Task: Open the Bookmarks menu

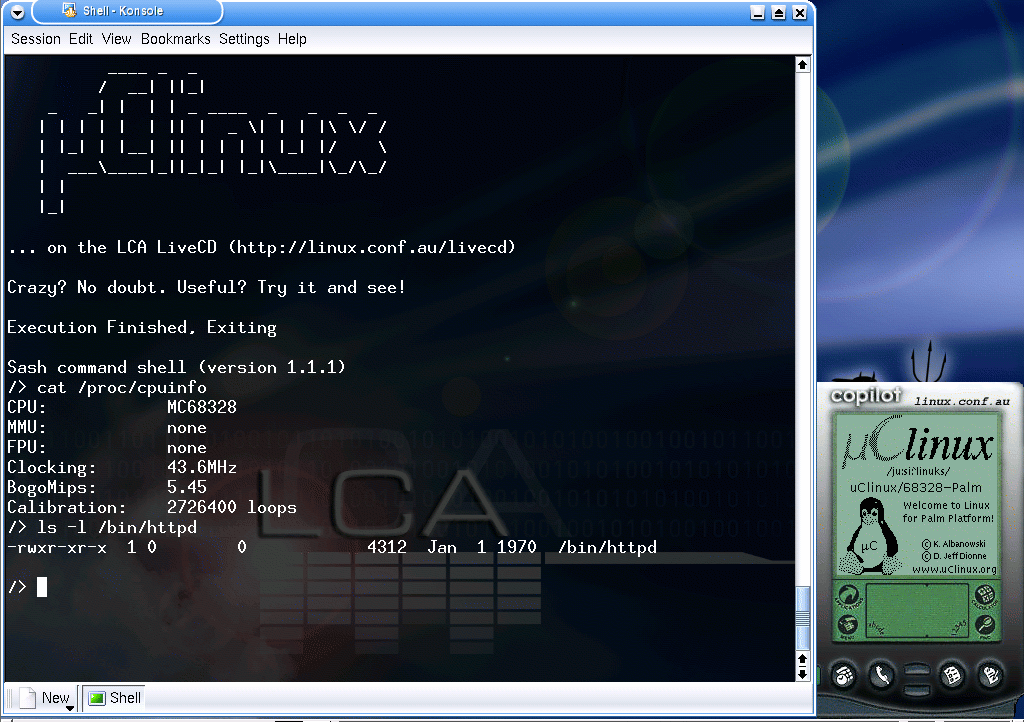Action: click(x=175, y=39)
